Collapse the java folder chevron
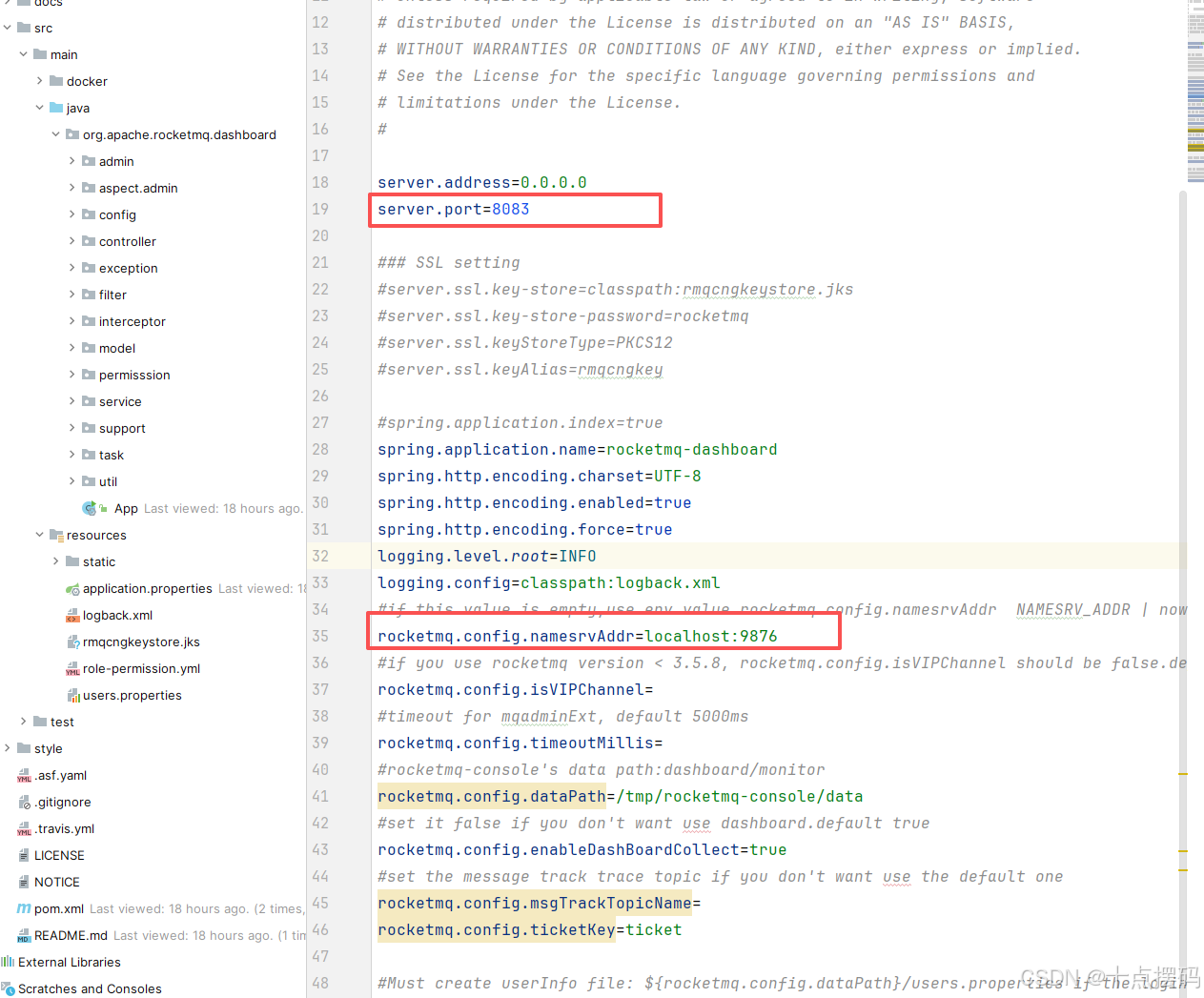Screen dimensions: 1204x998 point(40,108)
